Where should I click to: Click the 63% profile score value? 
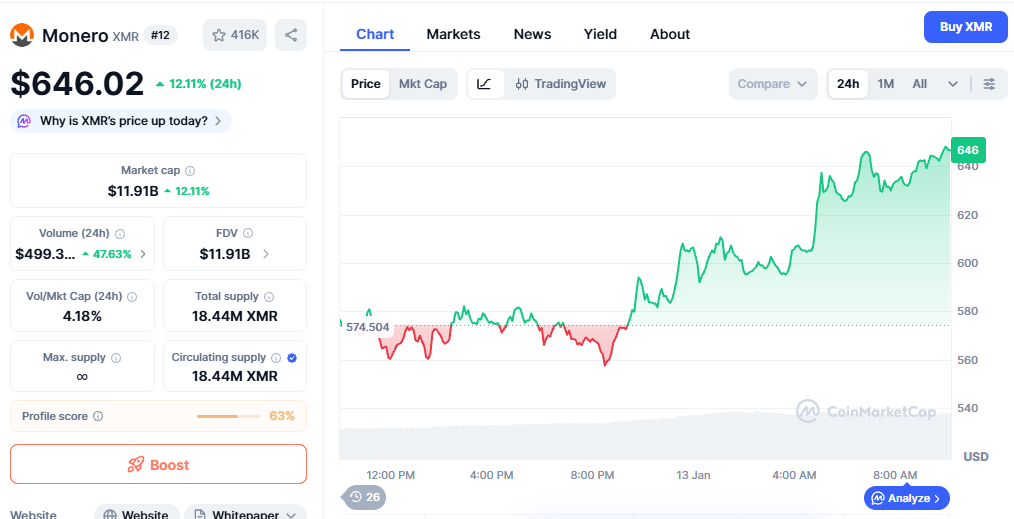[282, 416]
